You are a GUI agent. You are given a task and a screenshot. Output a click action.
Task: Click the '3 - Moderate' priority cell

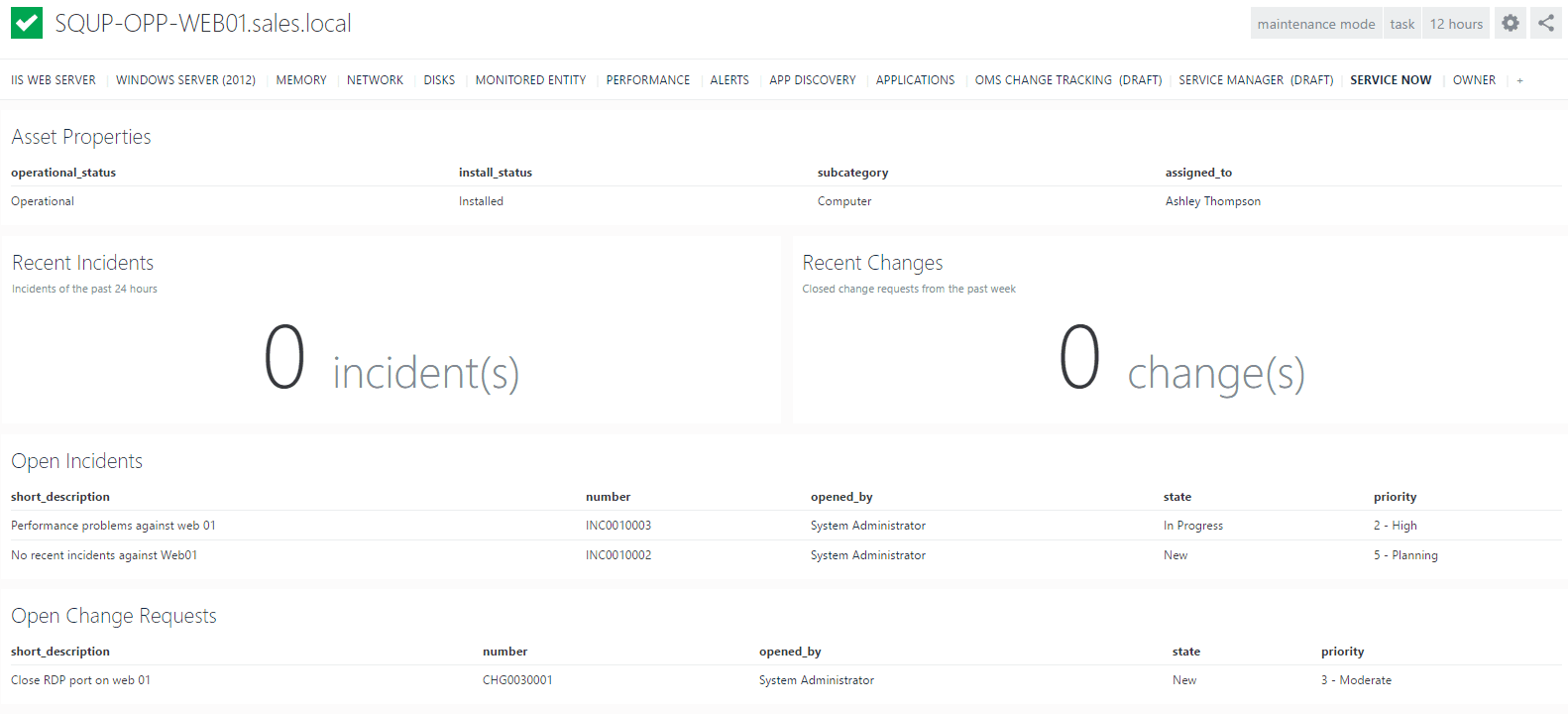click(x=1356, y=680)
